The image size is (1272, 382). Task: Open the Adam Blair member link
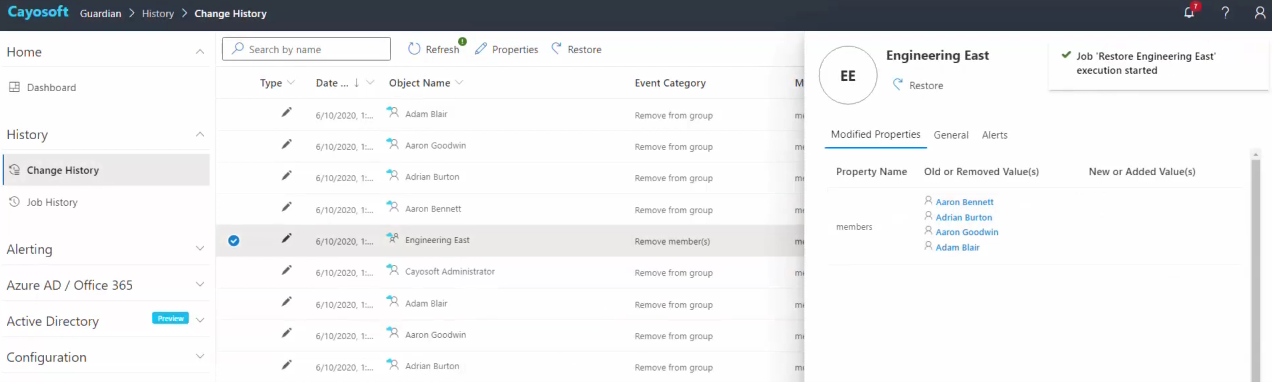[x=957, y=247]
